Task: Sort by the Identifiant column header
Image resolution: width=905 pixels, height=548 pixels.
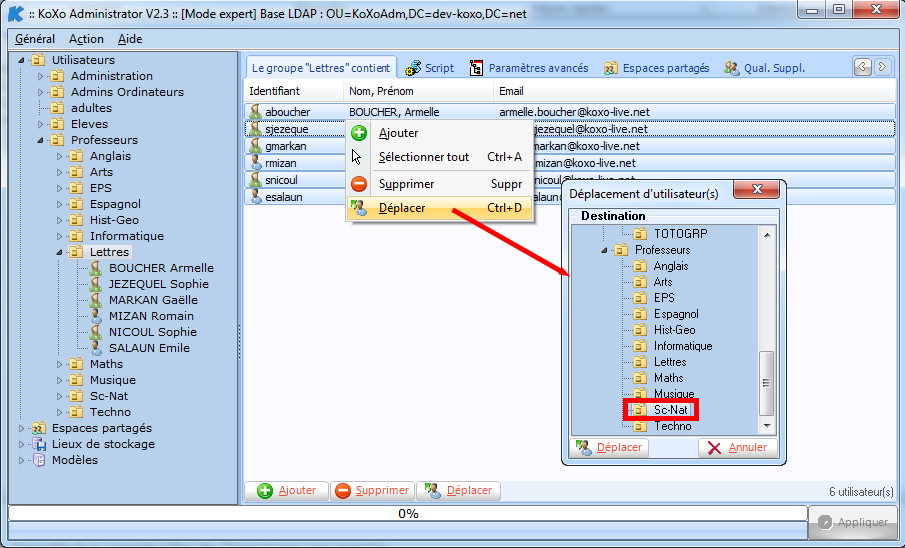Action: point(294,91)
